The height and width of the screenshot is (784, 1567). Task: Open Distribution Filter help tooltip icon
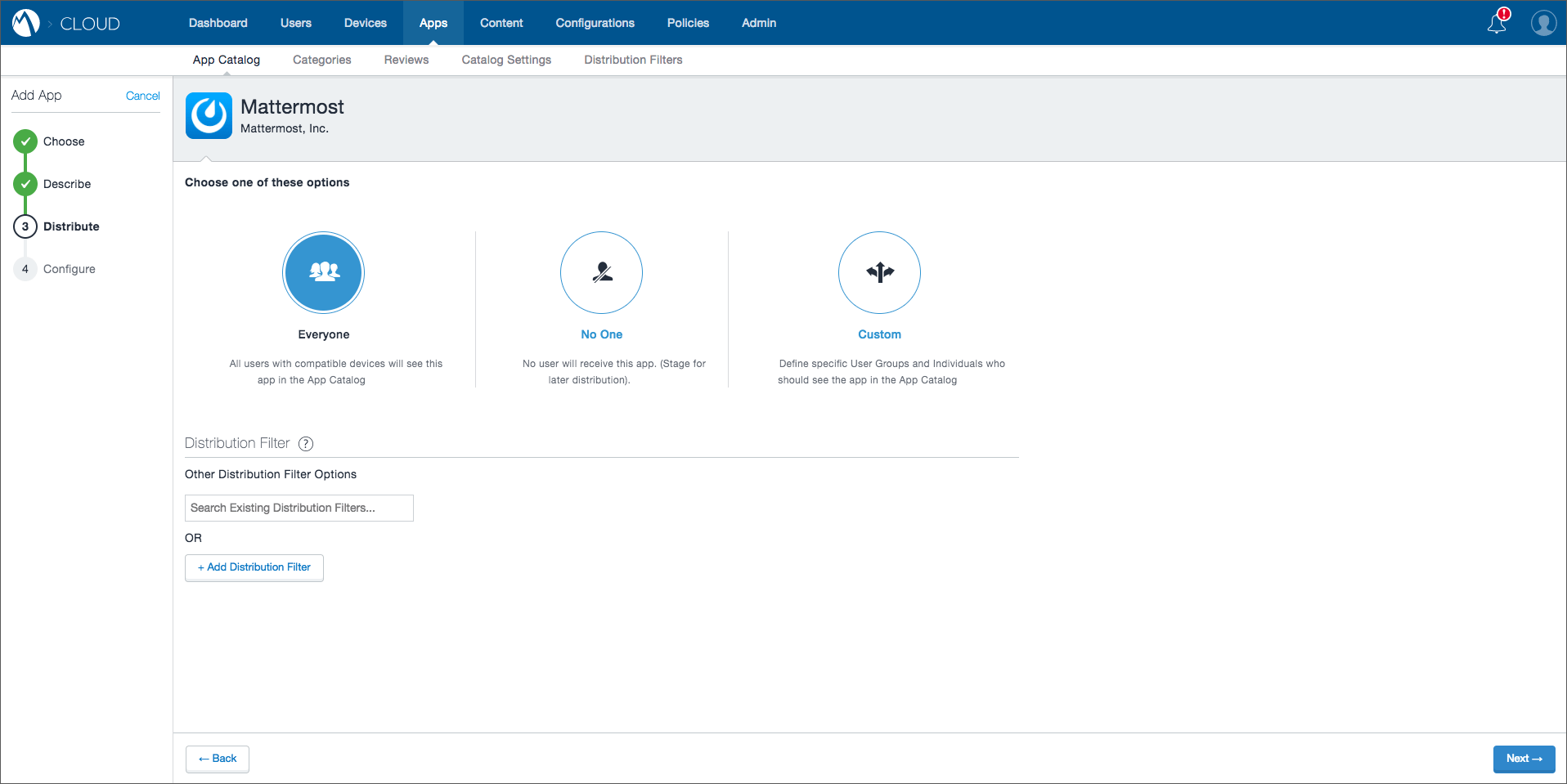(x=306, y=444)
